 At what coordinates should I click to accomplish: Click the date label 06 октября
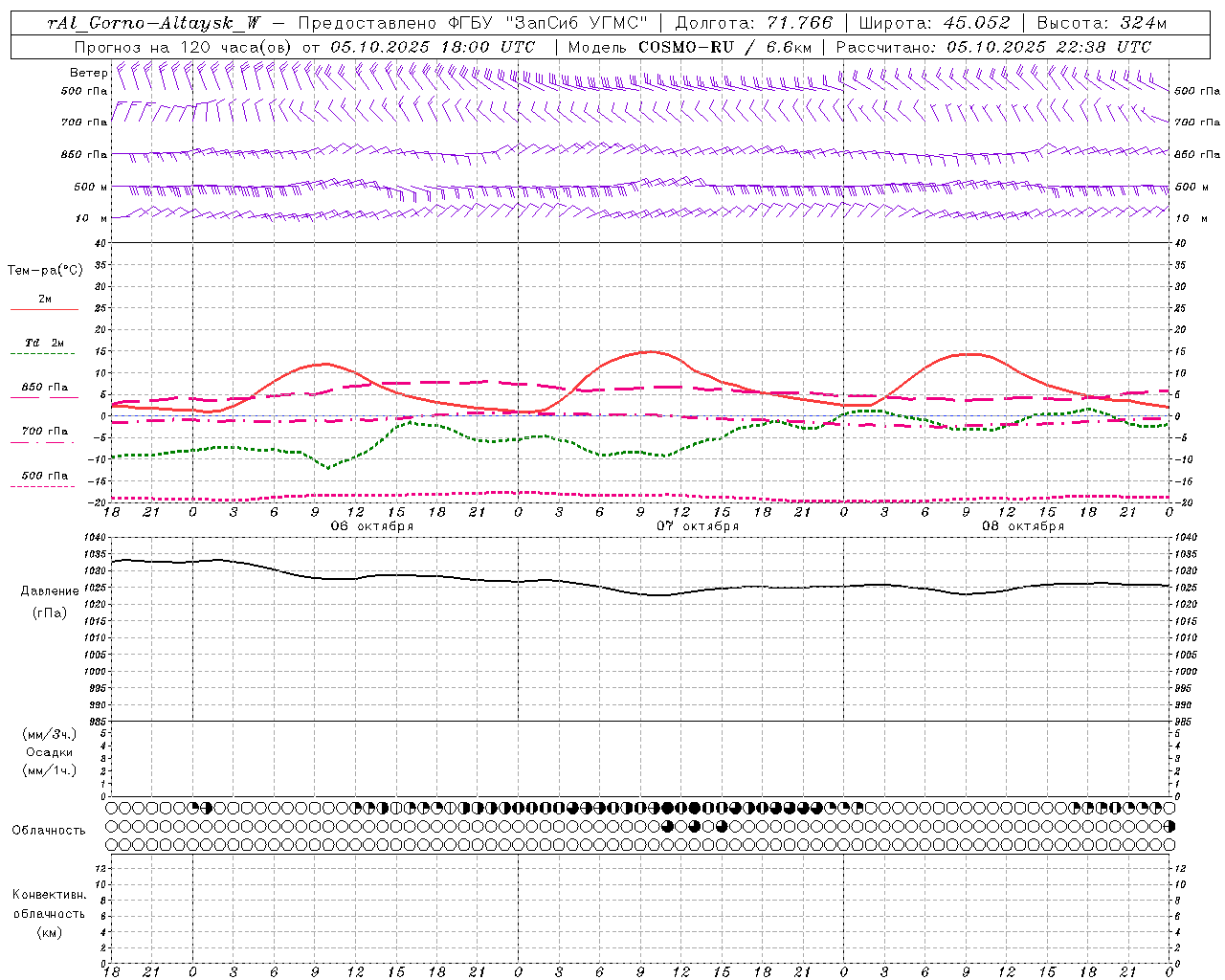[372, 526]
